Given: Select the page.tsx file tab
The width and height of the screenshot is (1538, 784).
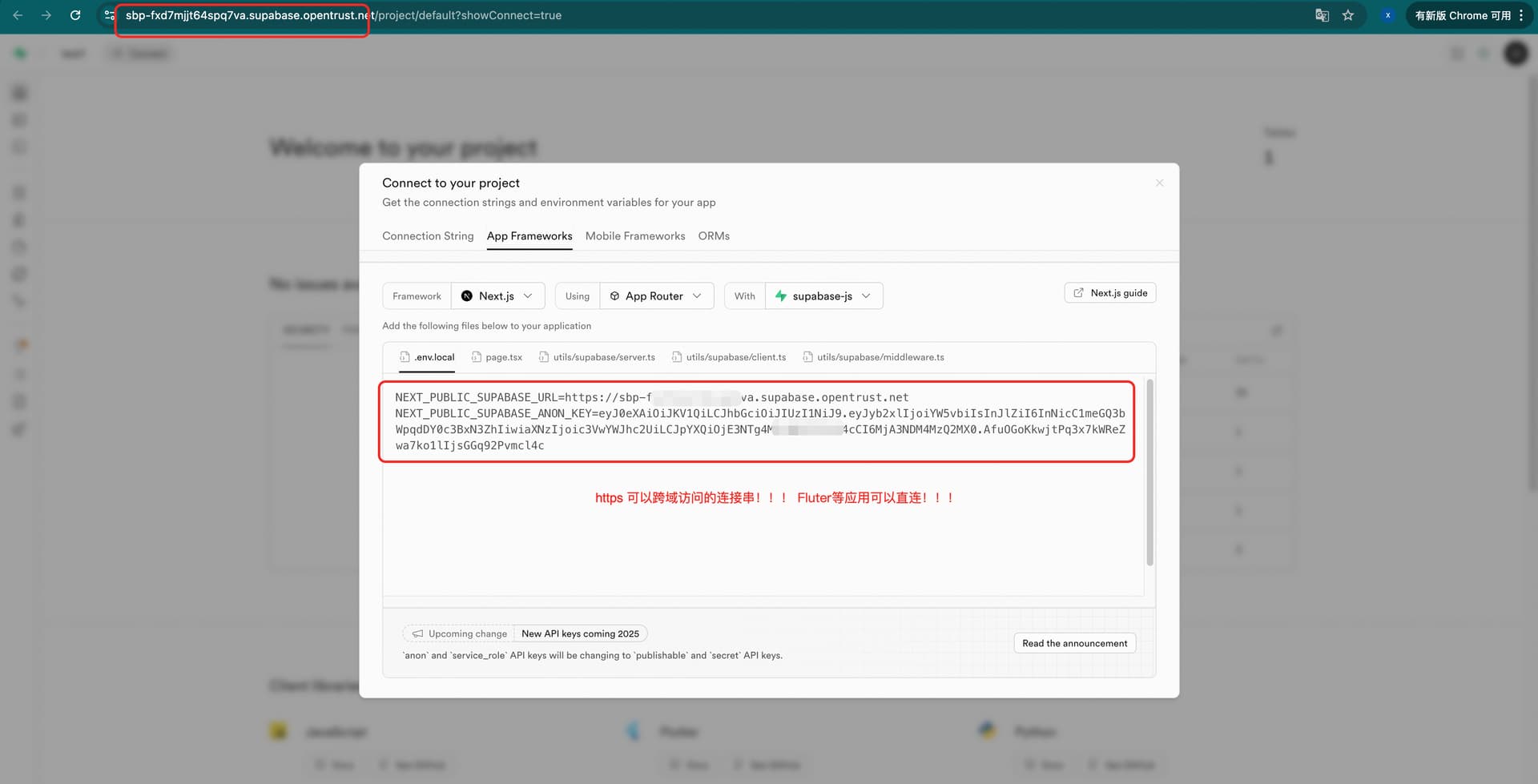Looking at the screenshot, I should coord(497,357).
